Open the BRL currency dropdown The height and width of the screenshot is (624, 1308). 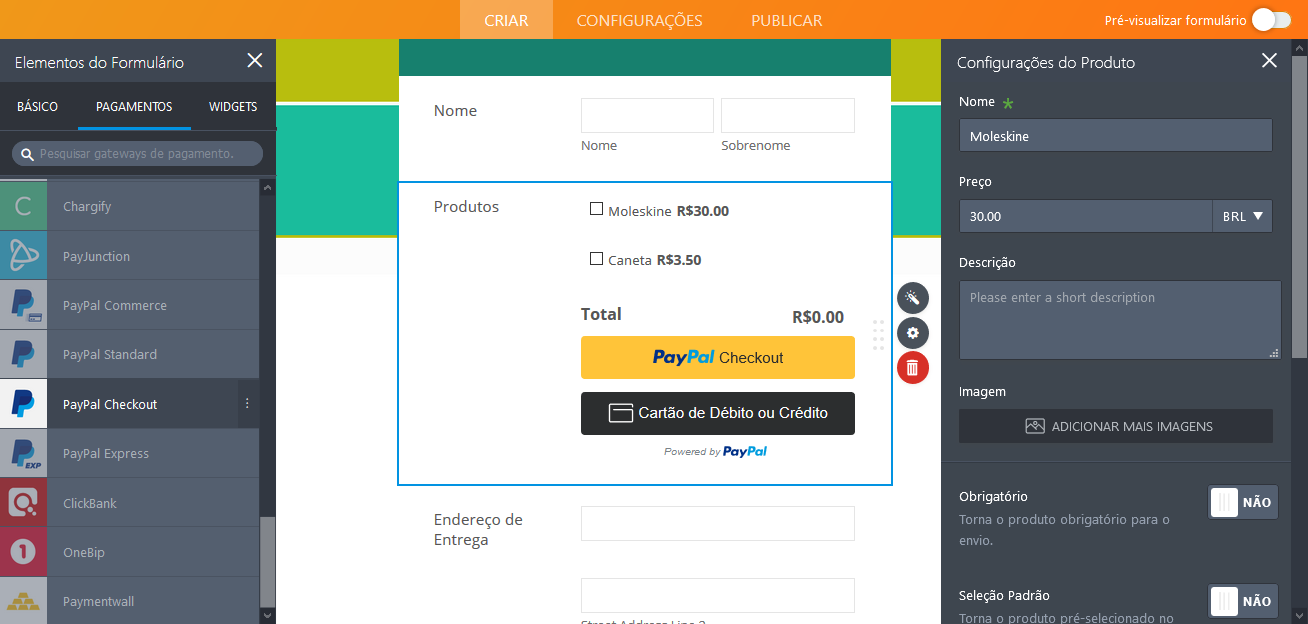pos(1242,216)
